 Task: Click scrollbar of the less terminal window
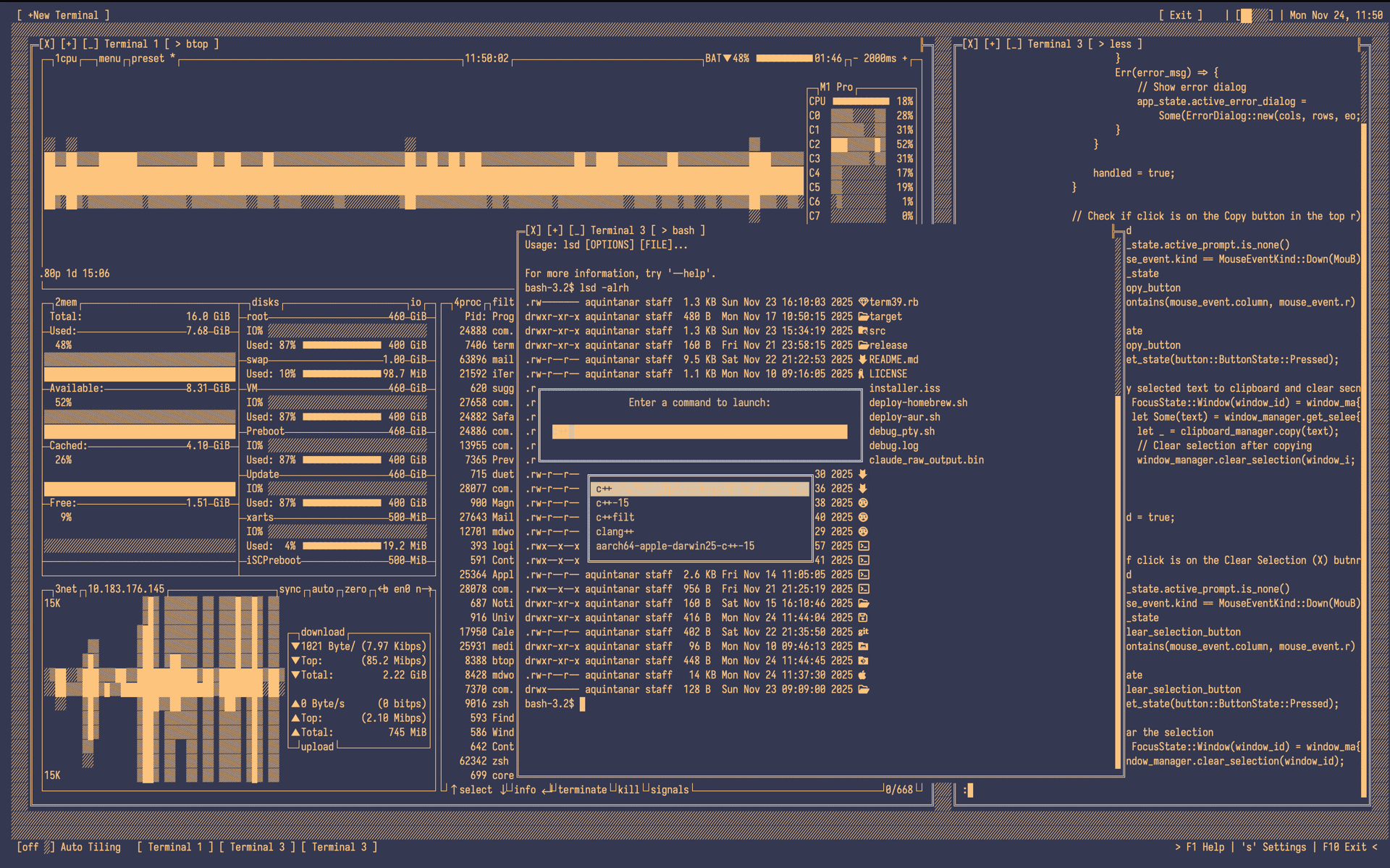click(1364, 434)
